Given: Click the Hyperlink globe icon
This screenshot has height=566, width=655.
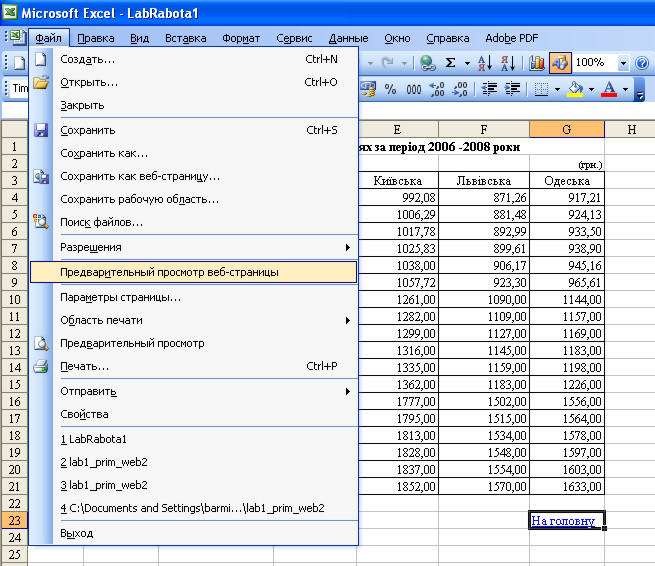Looking at the screenshot, I should tap(427, 63).
